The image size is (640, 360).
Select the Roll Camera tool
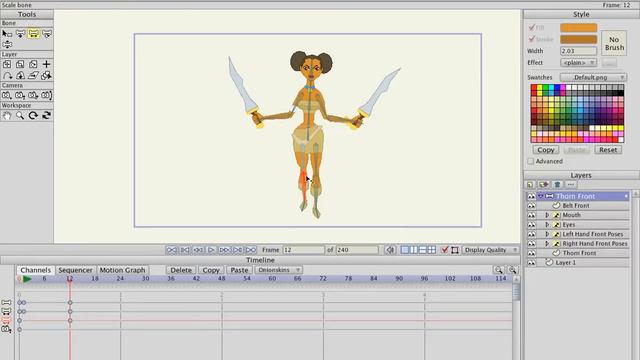[x=33, y=96]
